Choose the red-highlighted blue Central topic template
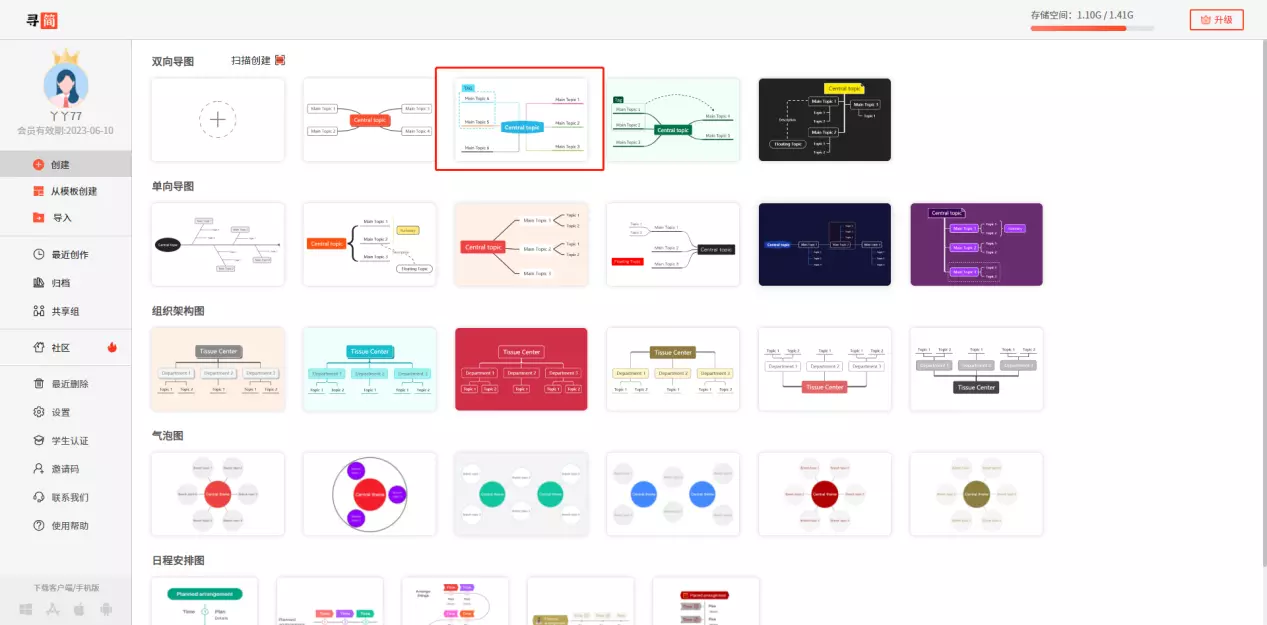 [520, 120]
